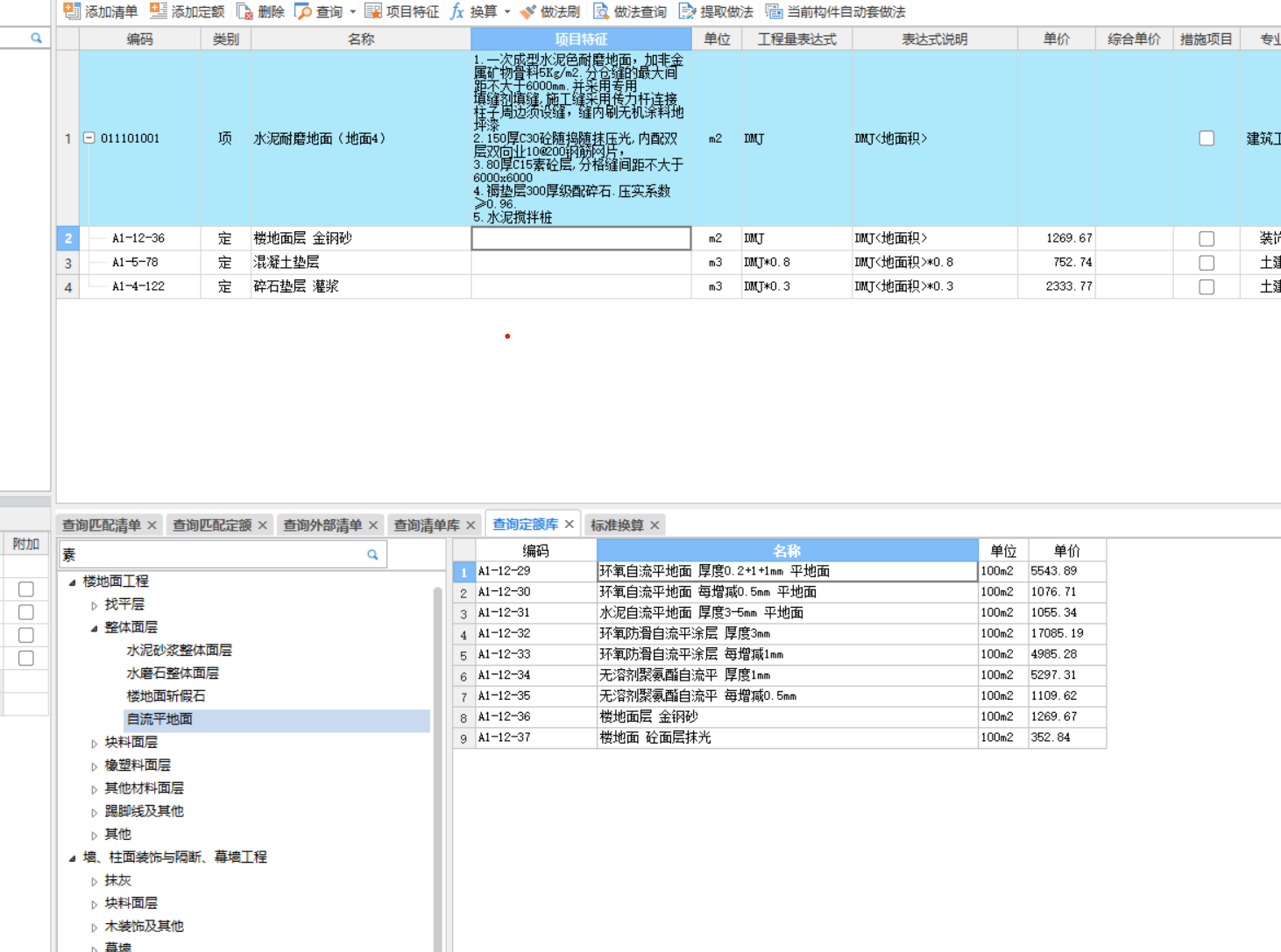Open the 查询 dropdown arrow

[353, 12]
